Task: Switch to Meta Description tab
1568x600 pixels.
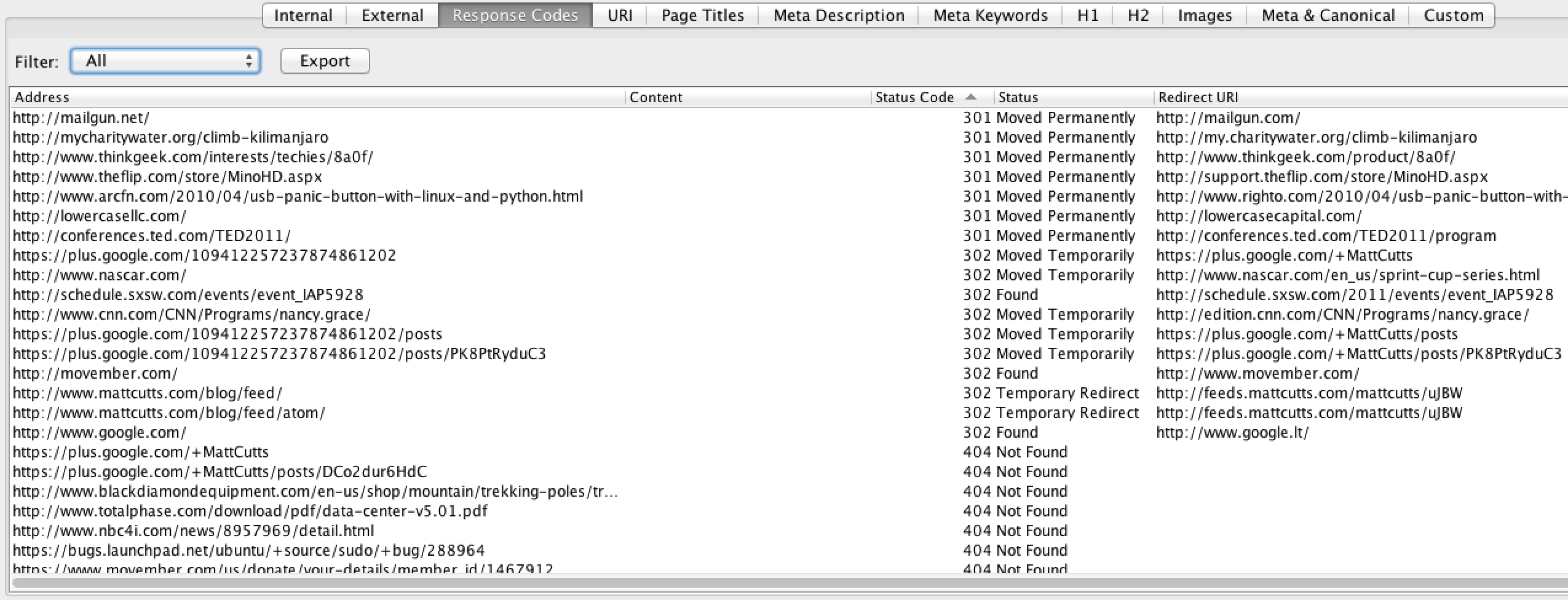Action: [x=839, y=15]
